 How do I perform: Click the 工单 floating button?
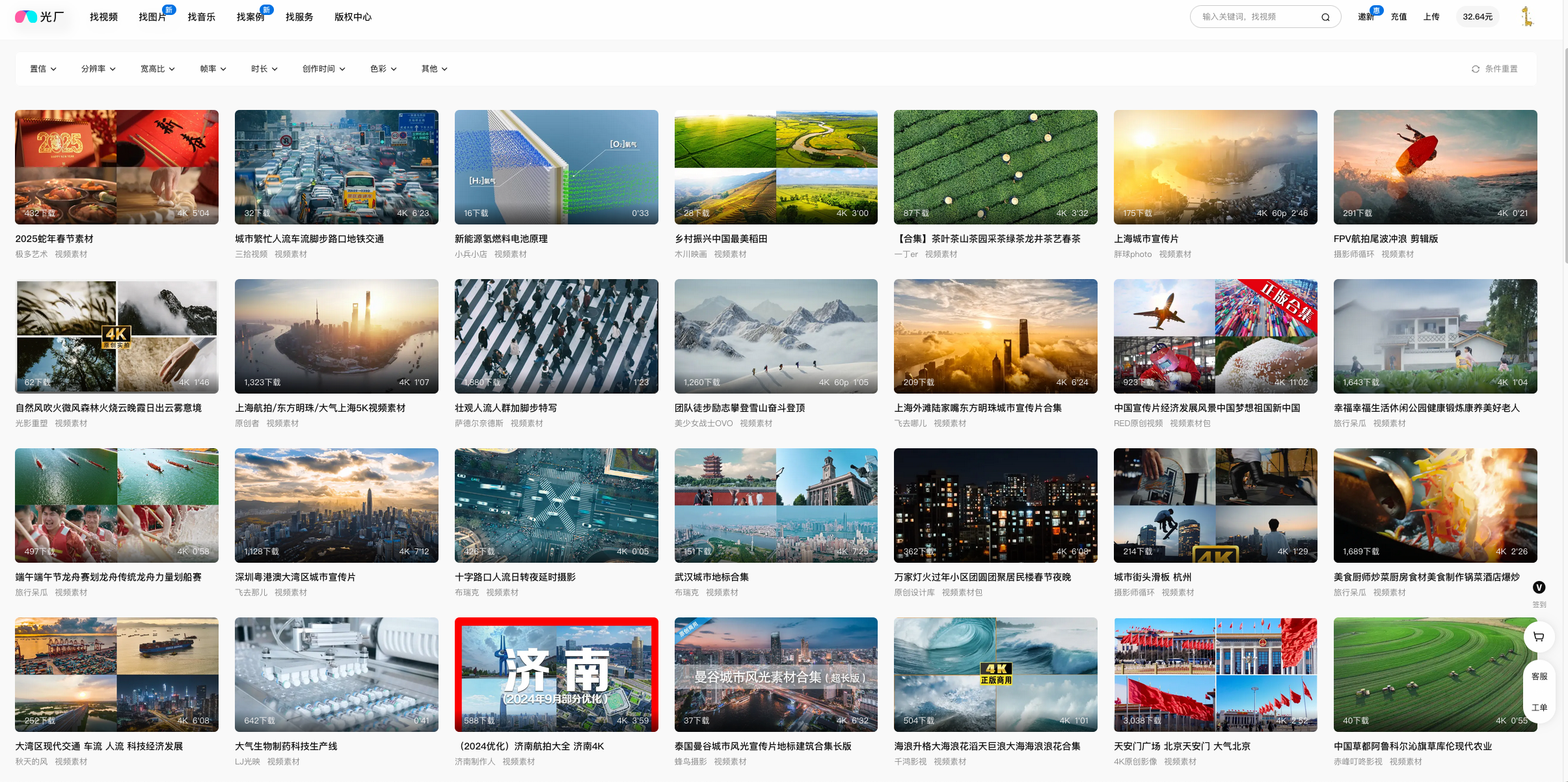1539,708
